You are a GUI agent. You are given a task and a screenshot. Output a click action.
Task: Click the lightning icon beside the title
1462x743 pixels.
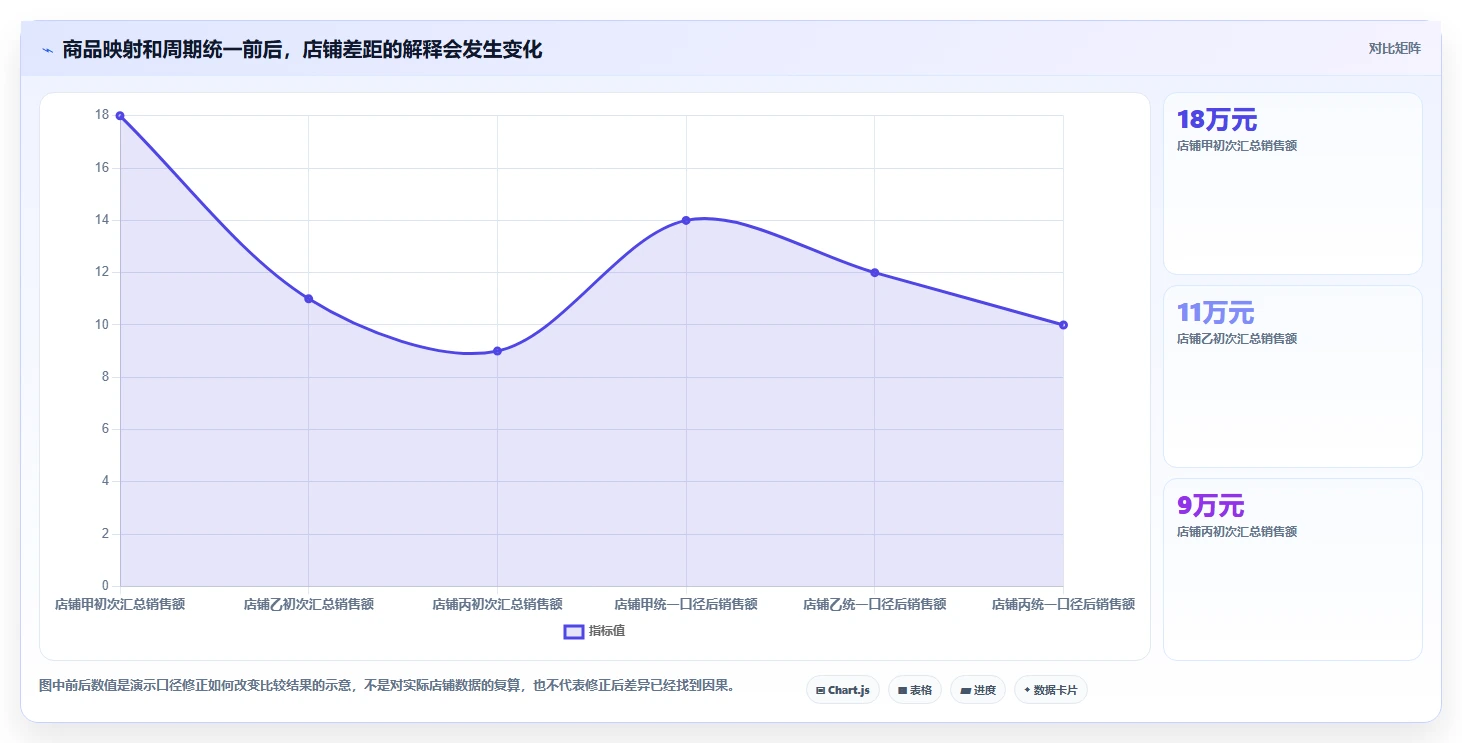click(47, 50)
